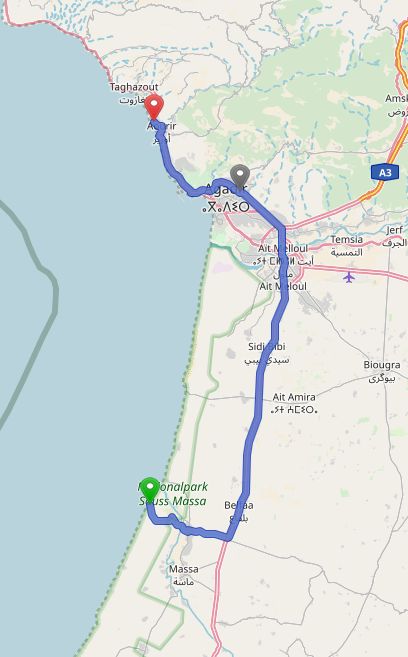Click the Sidi Bibi town label
This screenshot has width=408, height=657.
pyautogui.click(x=266, y=347)
